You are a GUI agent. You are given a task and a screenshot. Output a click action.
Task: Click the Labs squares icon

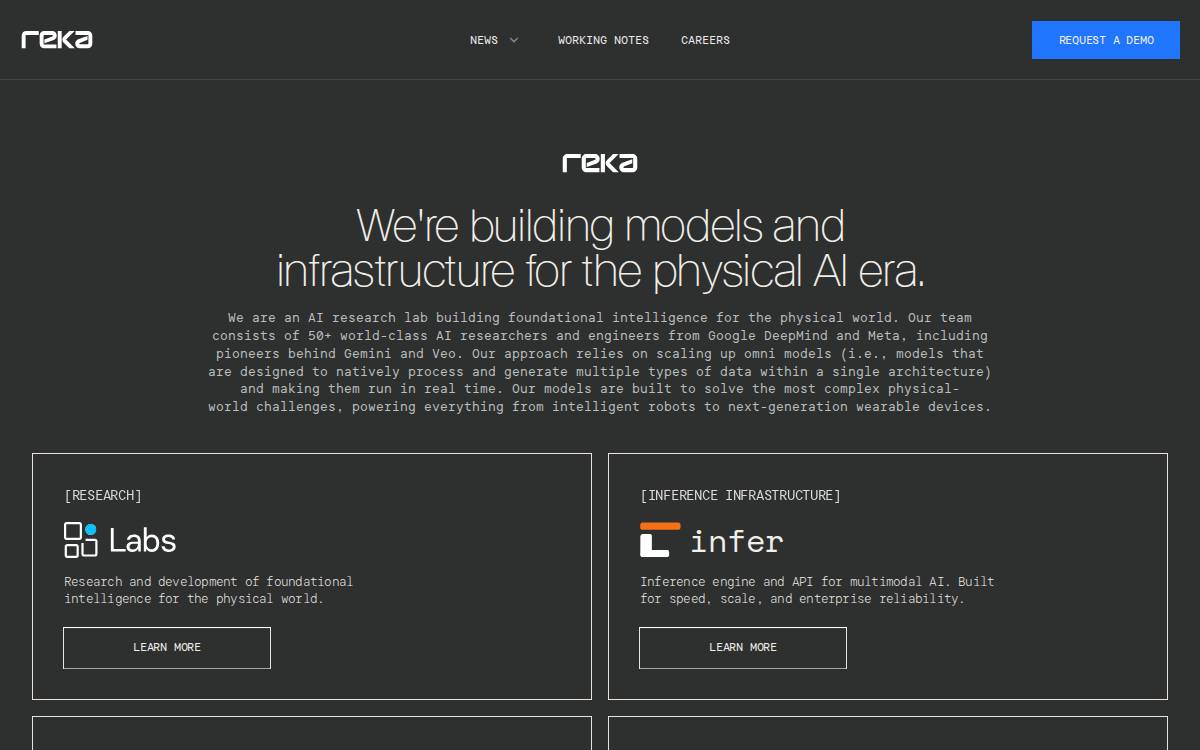click(81, 540)
